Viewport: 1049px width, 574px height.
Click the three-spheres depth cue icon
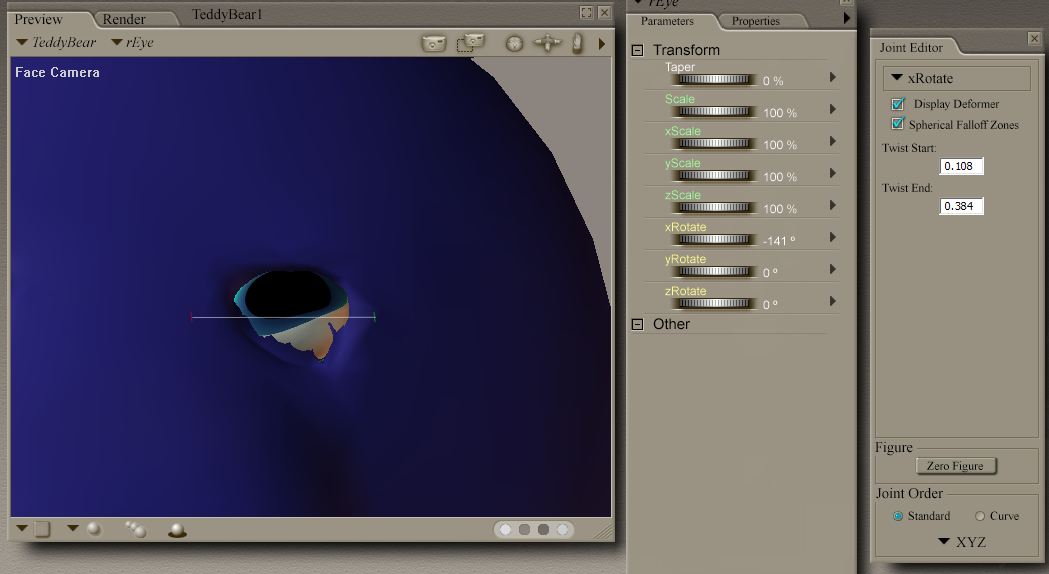tap(135, 530)
